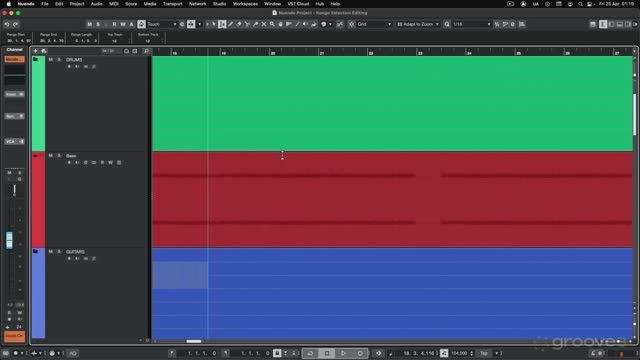This screenshot has width=640, height=360.
Task: Solo the Bass track
Action: 59,156
